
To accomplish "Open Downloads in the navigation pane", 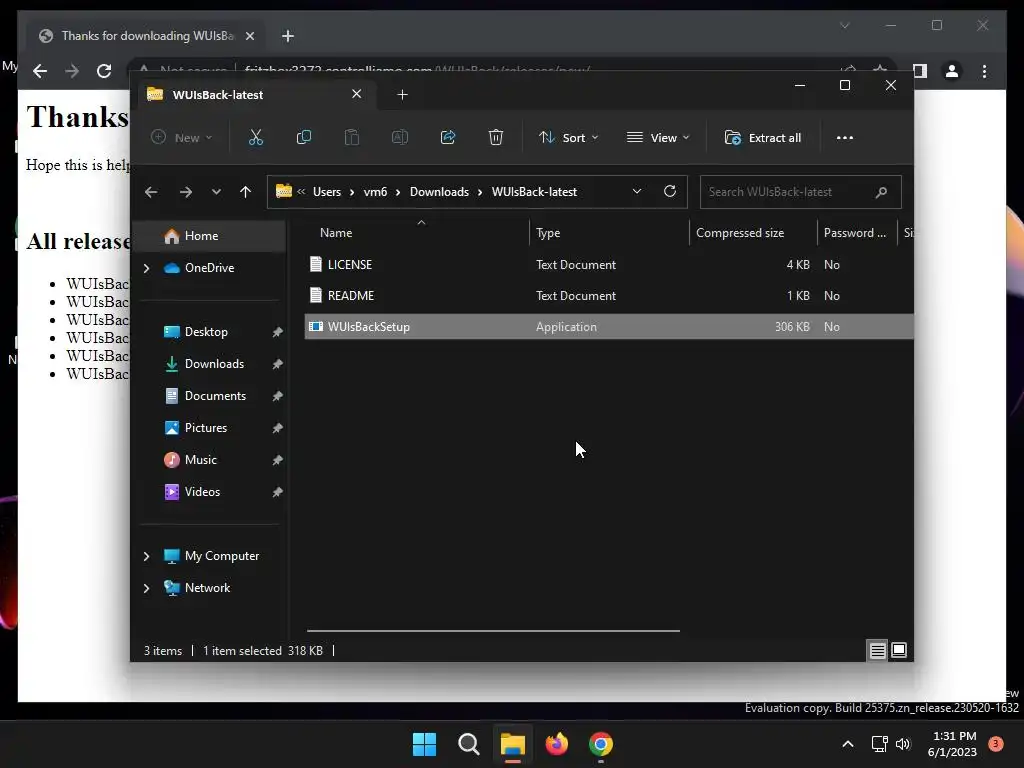I will pos(209,364).
